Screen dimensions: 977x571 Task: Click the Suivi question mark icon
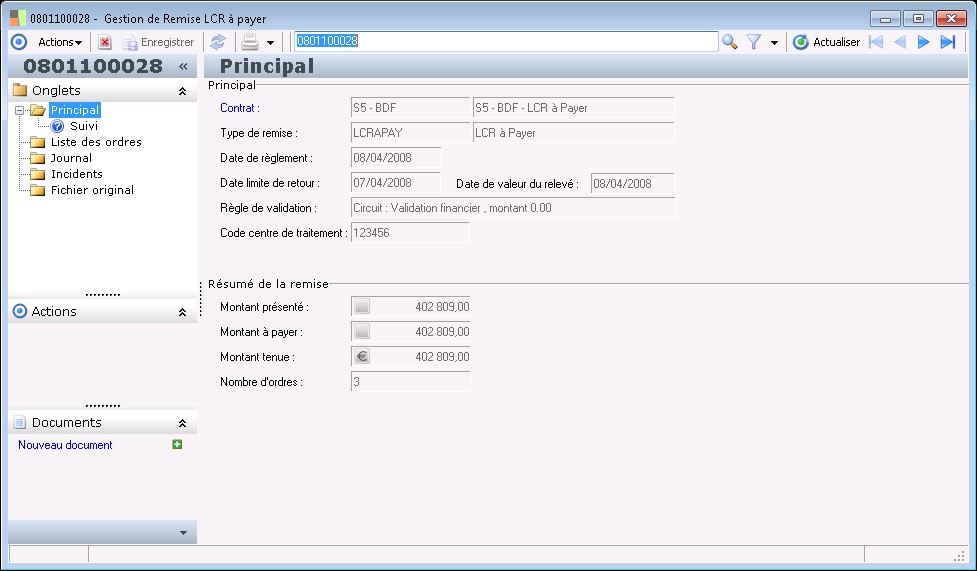pyautogui.click(x=57, y=127)
